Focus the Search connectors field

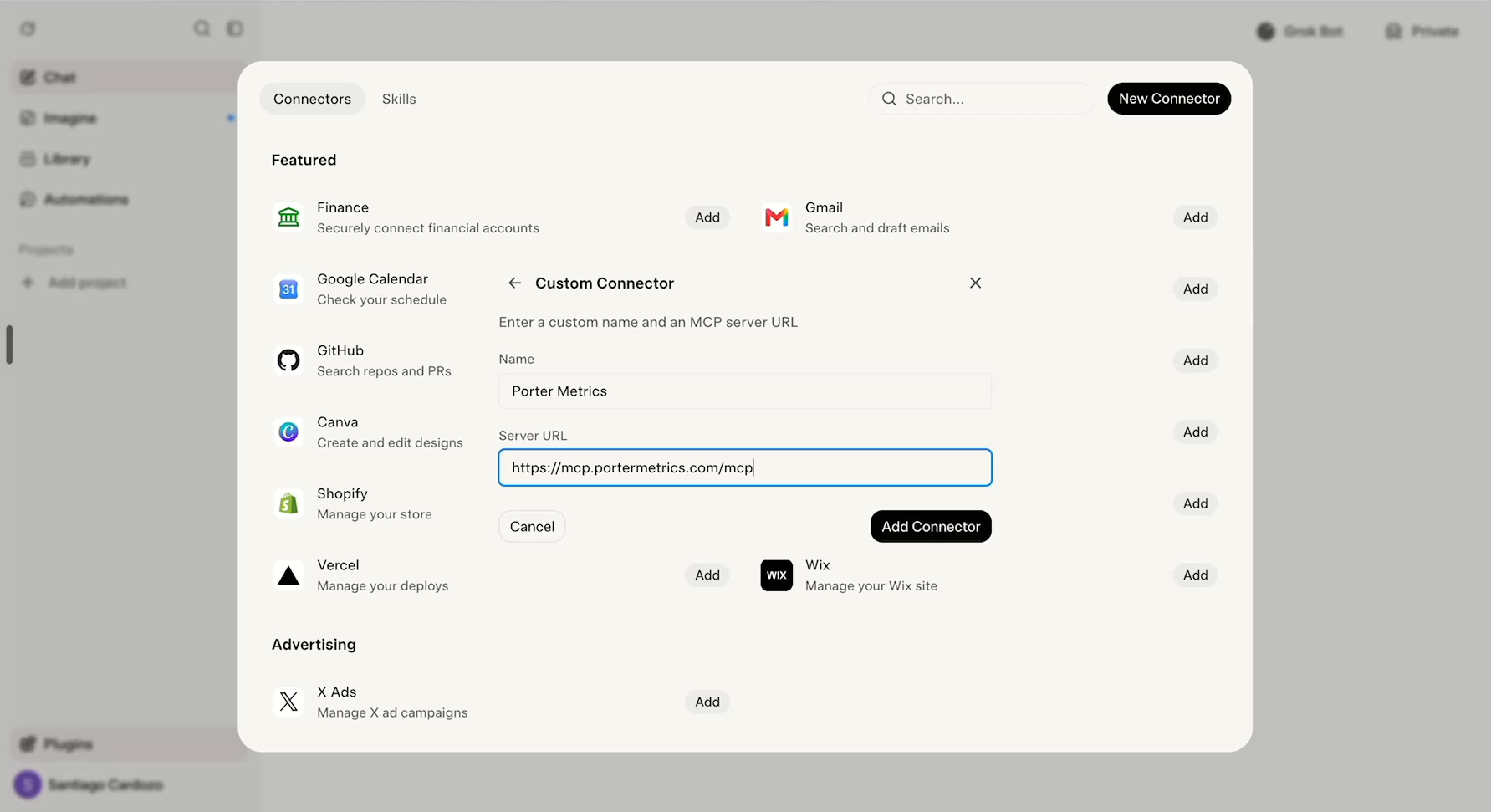(x=982, y=99)
